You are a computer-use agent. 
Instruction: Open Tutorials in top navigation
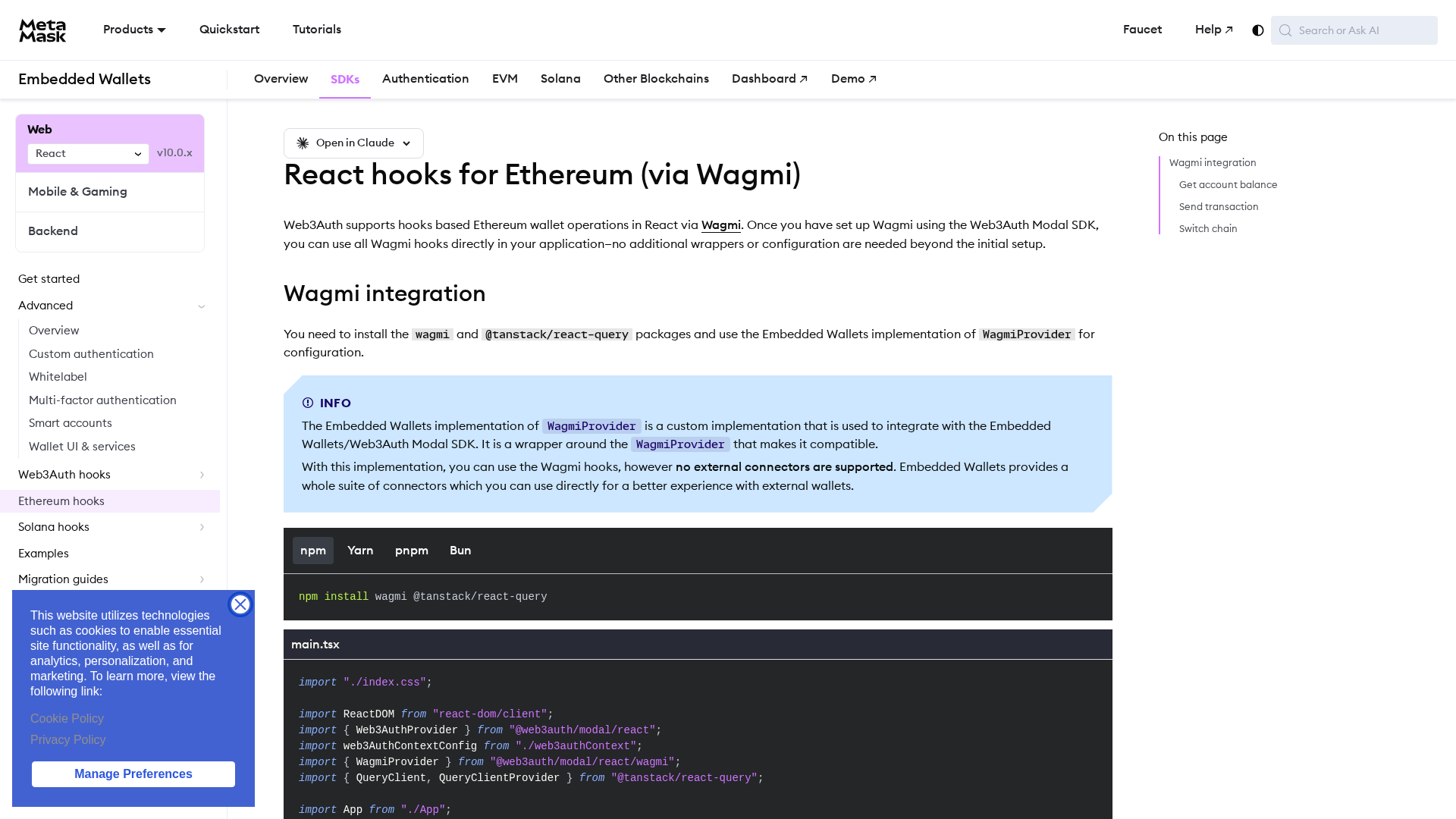click(317, 30)
